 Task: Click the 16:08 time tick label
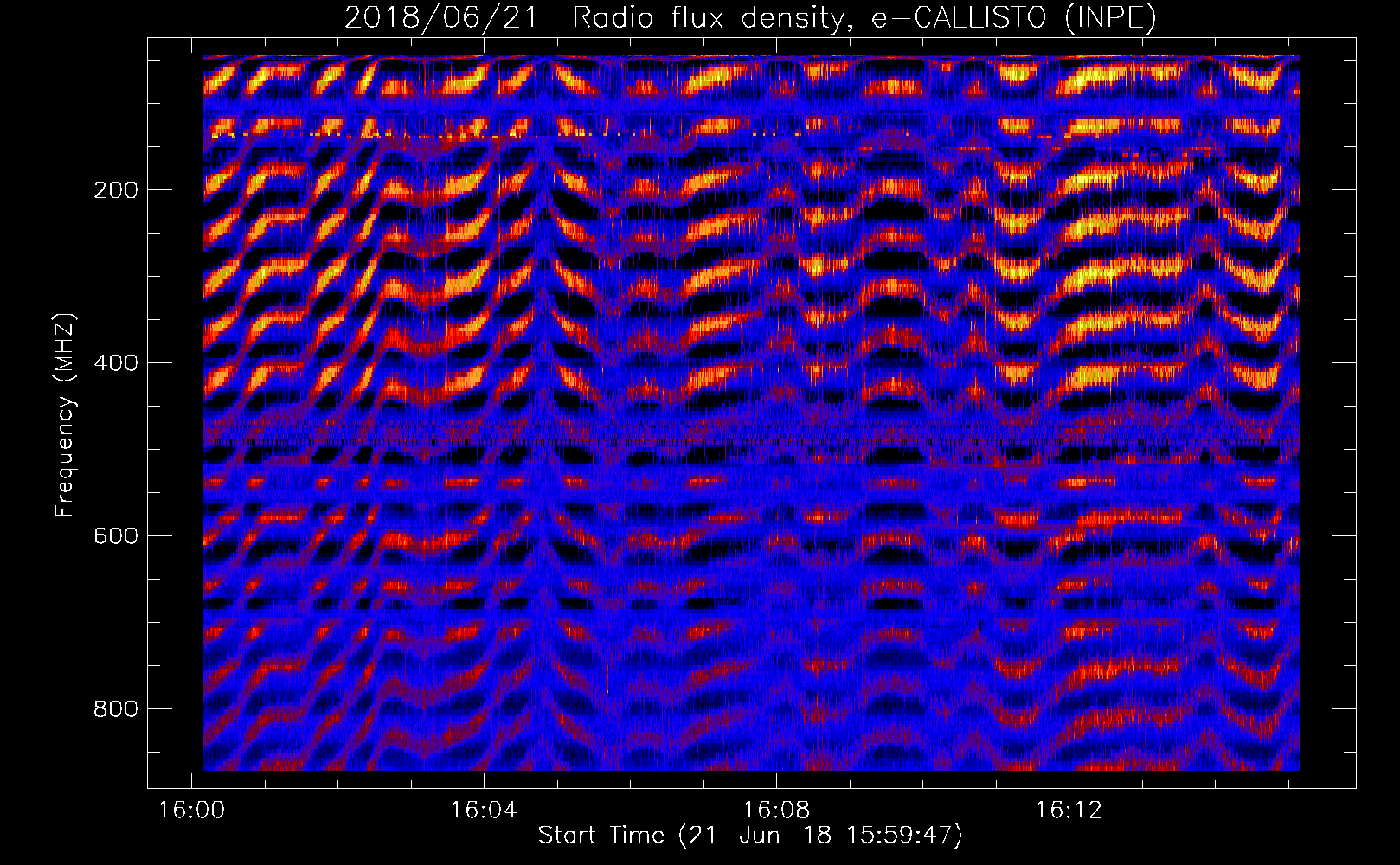(x=776, y=810)
